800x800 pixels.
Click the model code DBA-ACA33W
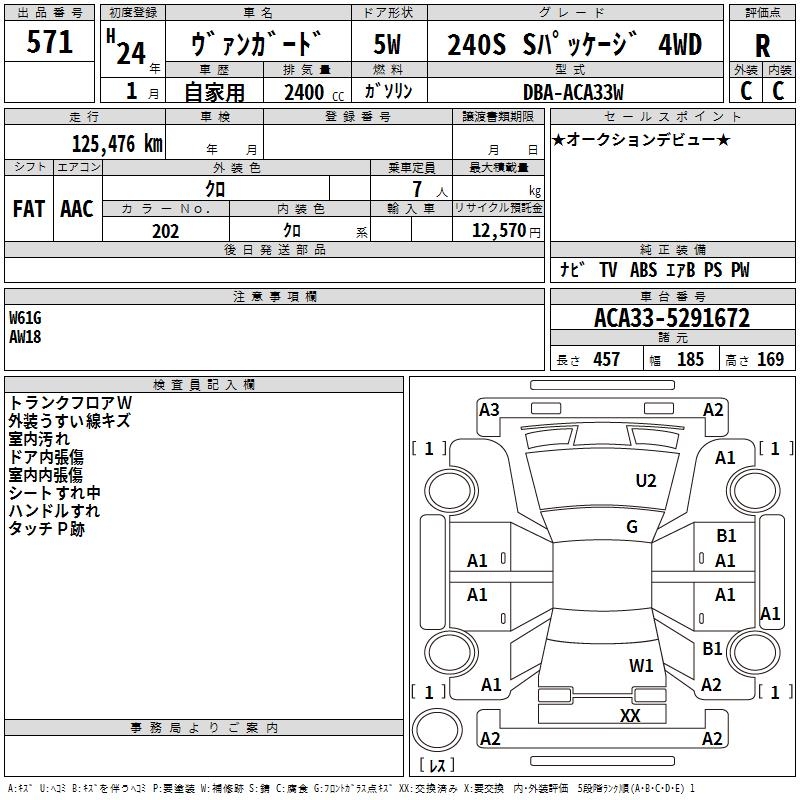pyautogui.click(x=573, y=92)
